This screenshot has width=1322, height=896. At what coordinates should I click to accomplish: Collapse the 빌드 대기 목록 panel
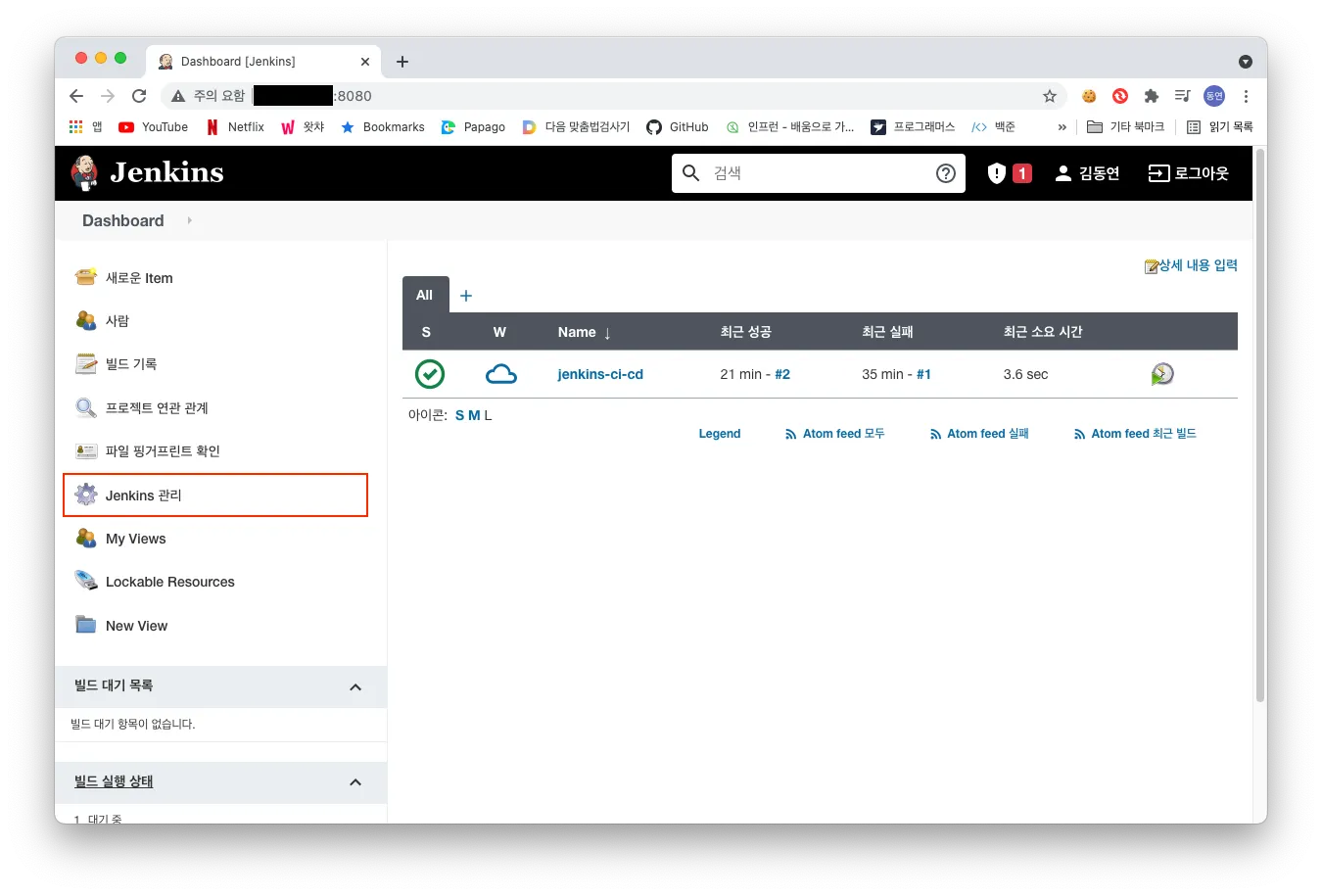(x=355, y=687)
